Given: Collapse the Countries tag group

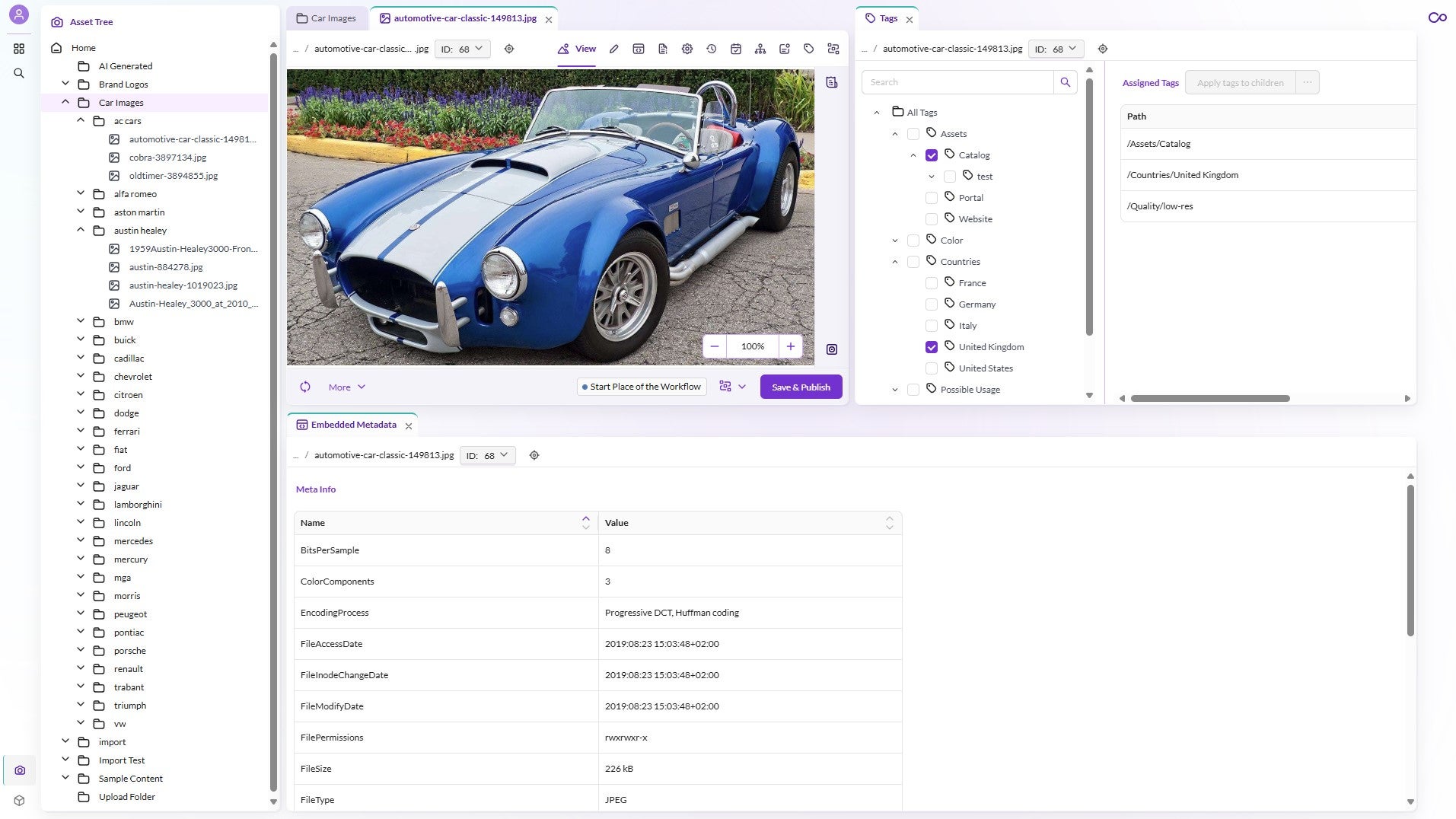Looking at the screenshot, I should [895, 261].
